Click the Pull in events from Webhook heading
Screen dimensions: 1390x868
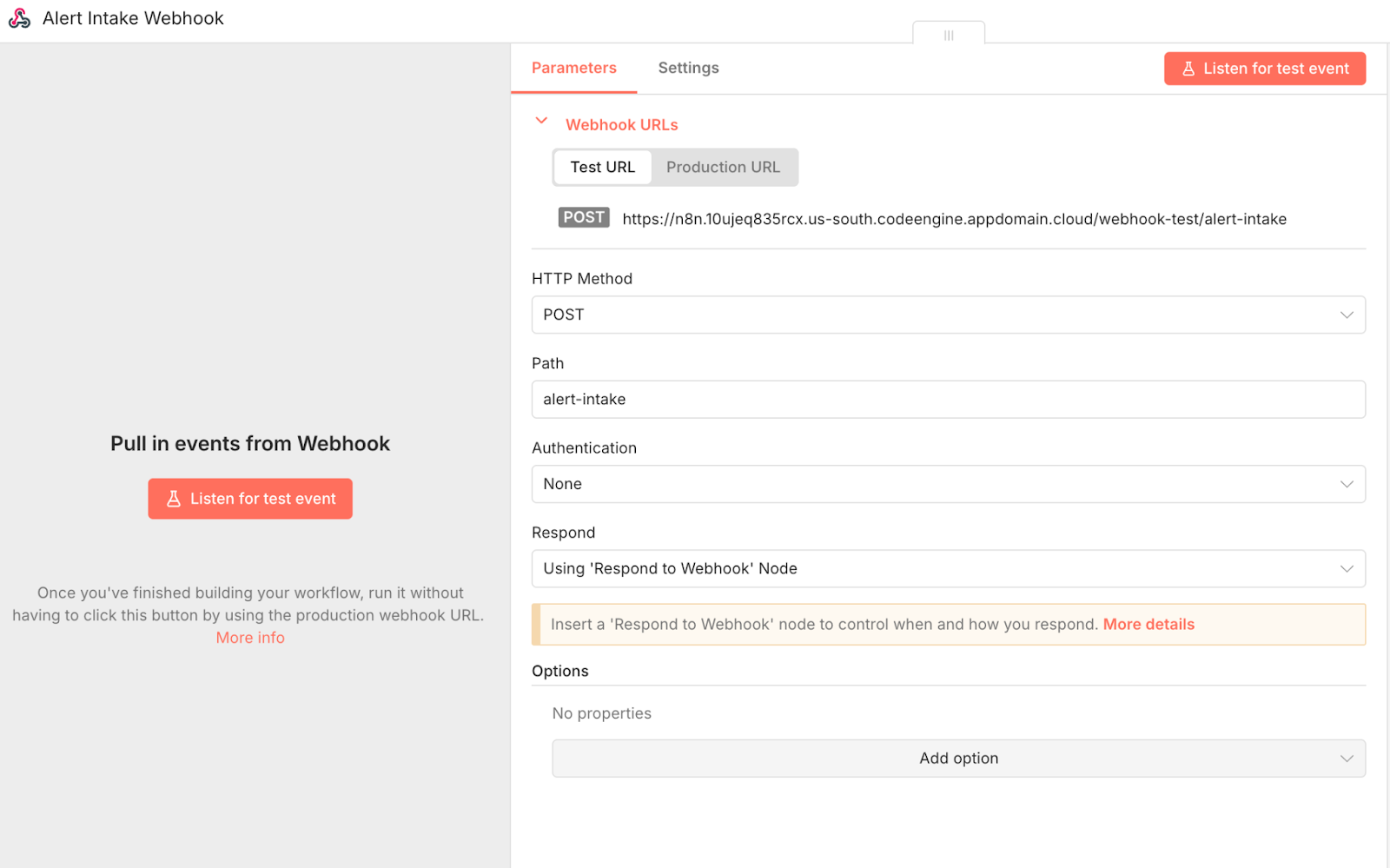coord(250,444)
